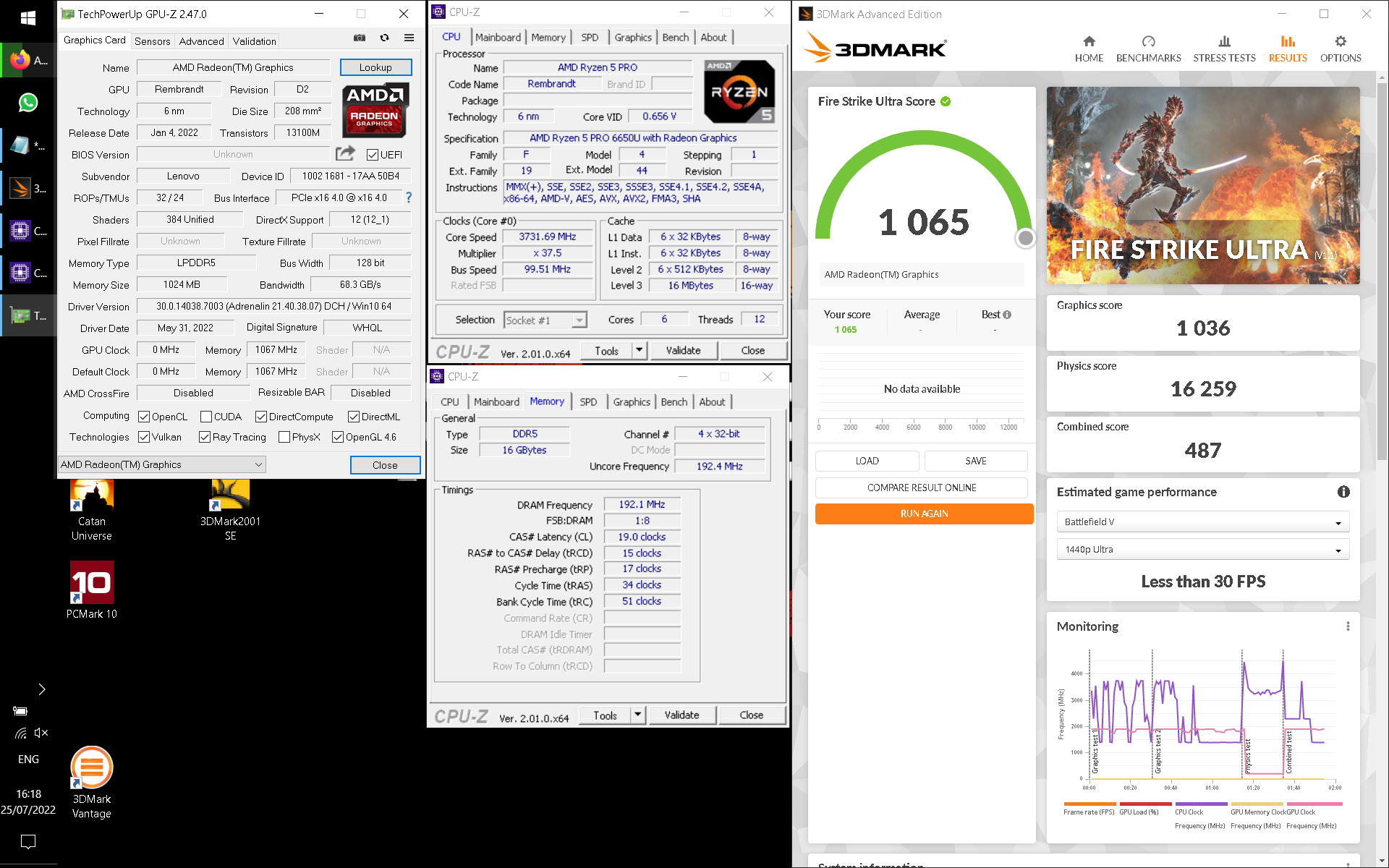Open the GPU-Z hamburger menu

(x=409, y=38)
